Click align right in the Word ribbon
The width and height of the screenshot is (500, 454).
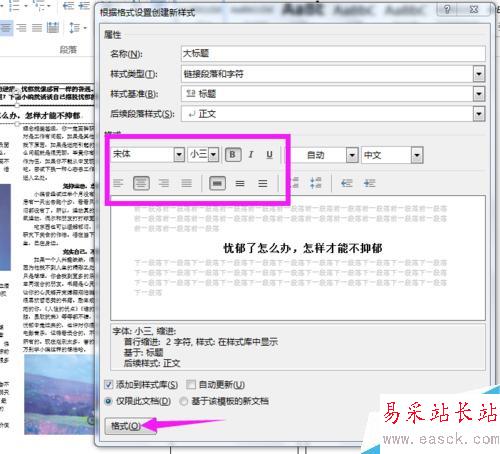pyautogui.click(x=21, y=27)
